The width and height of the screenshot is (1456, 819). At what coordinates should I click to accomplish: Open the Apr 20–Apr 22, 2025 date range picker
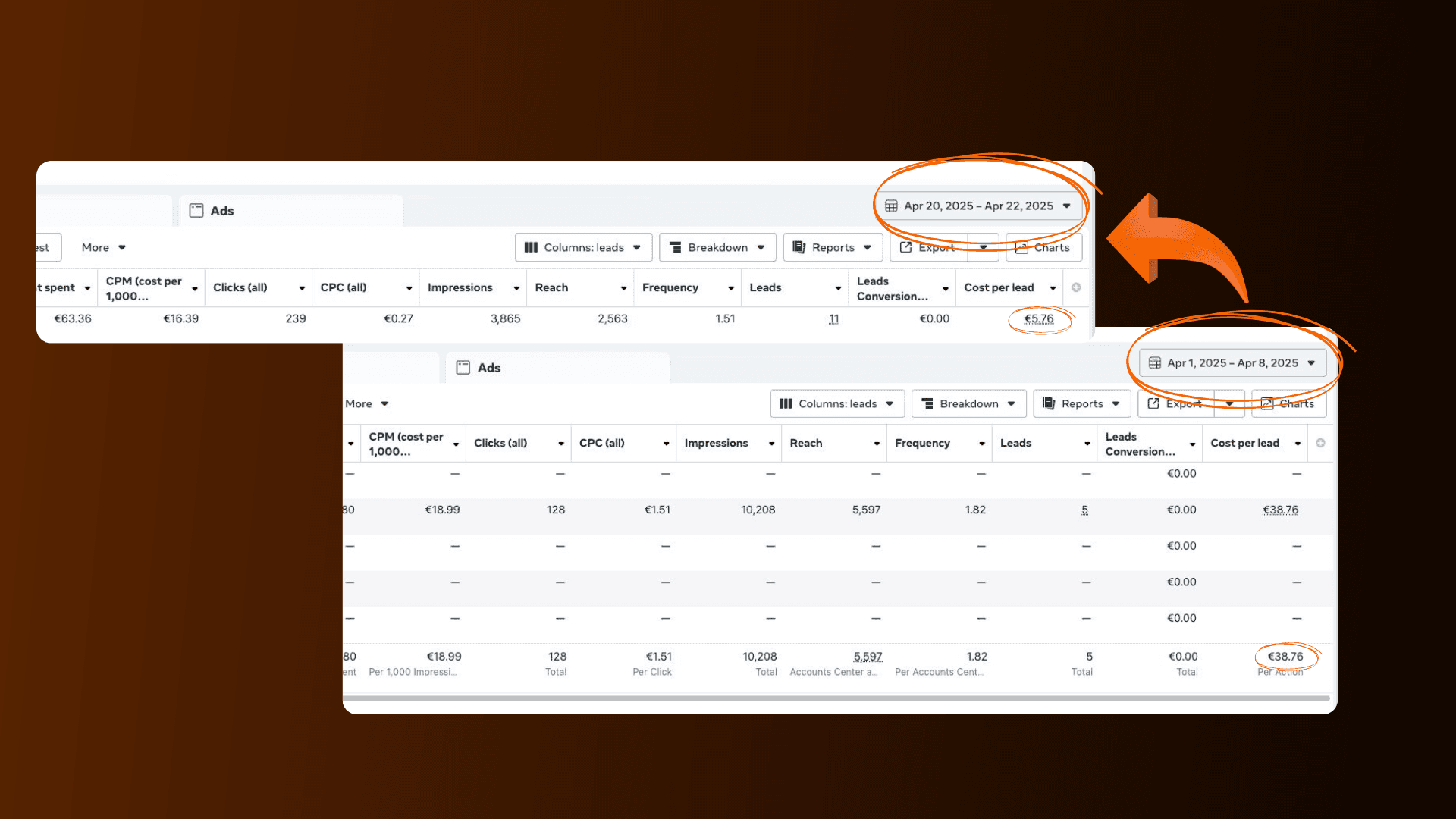click(x=978, y=206)
